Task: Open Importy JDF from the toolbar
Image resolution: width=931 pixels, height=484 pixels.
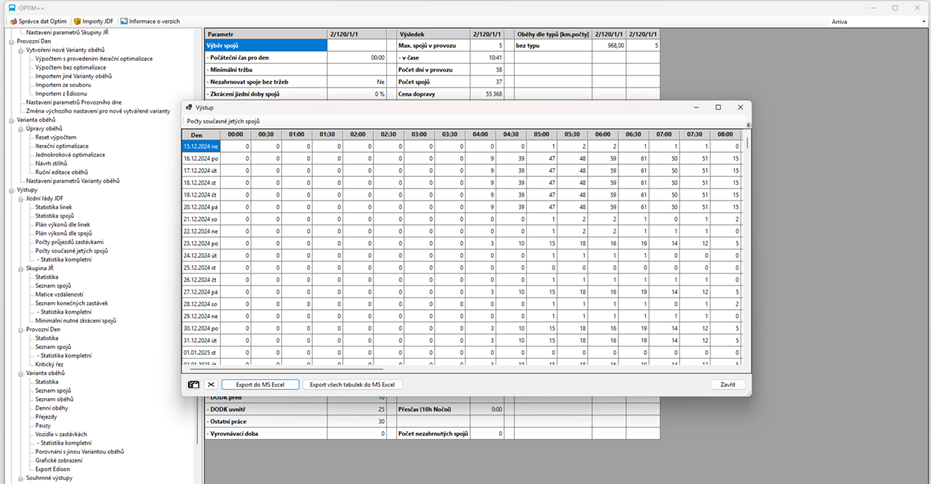Action: pos(77,21)
